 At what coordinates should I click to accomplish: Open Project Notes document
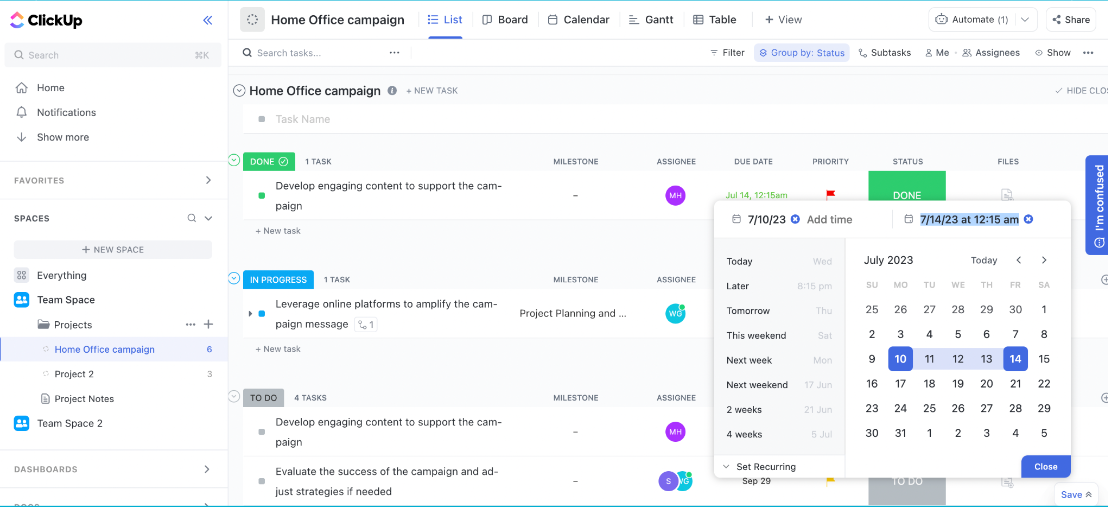click(x=84, y=399)
